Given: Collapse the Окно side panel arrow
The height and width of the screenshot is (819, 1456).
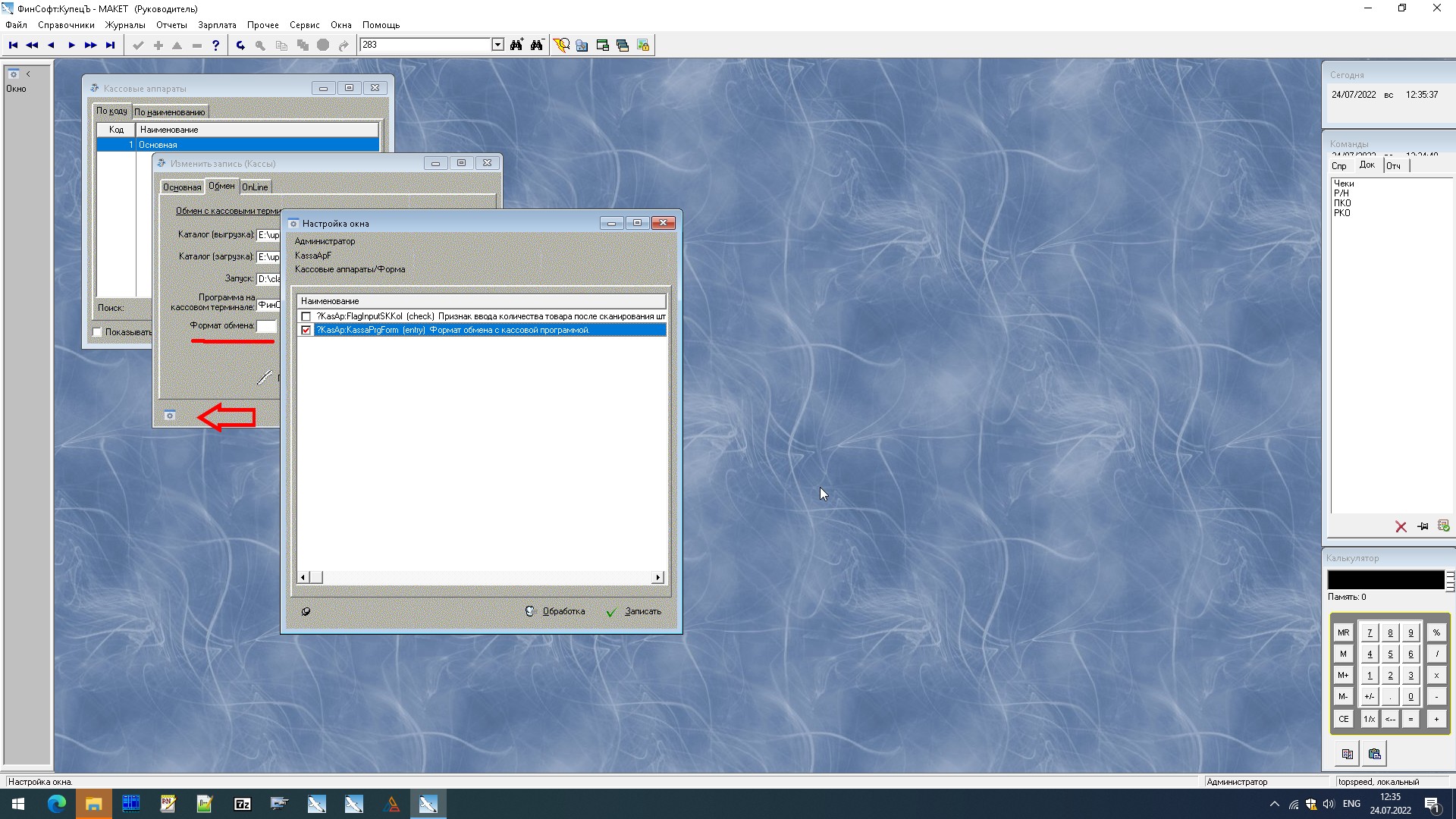Looking at the screenshot, I should tap(28, 74).
